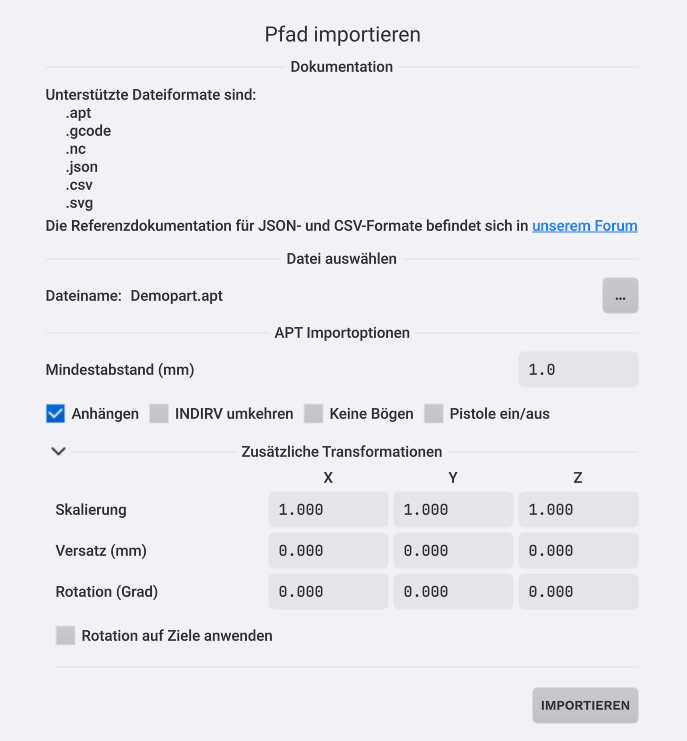
Task: Click the Mindestabstand (mm) input field
Action: tap(578, 370)
